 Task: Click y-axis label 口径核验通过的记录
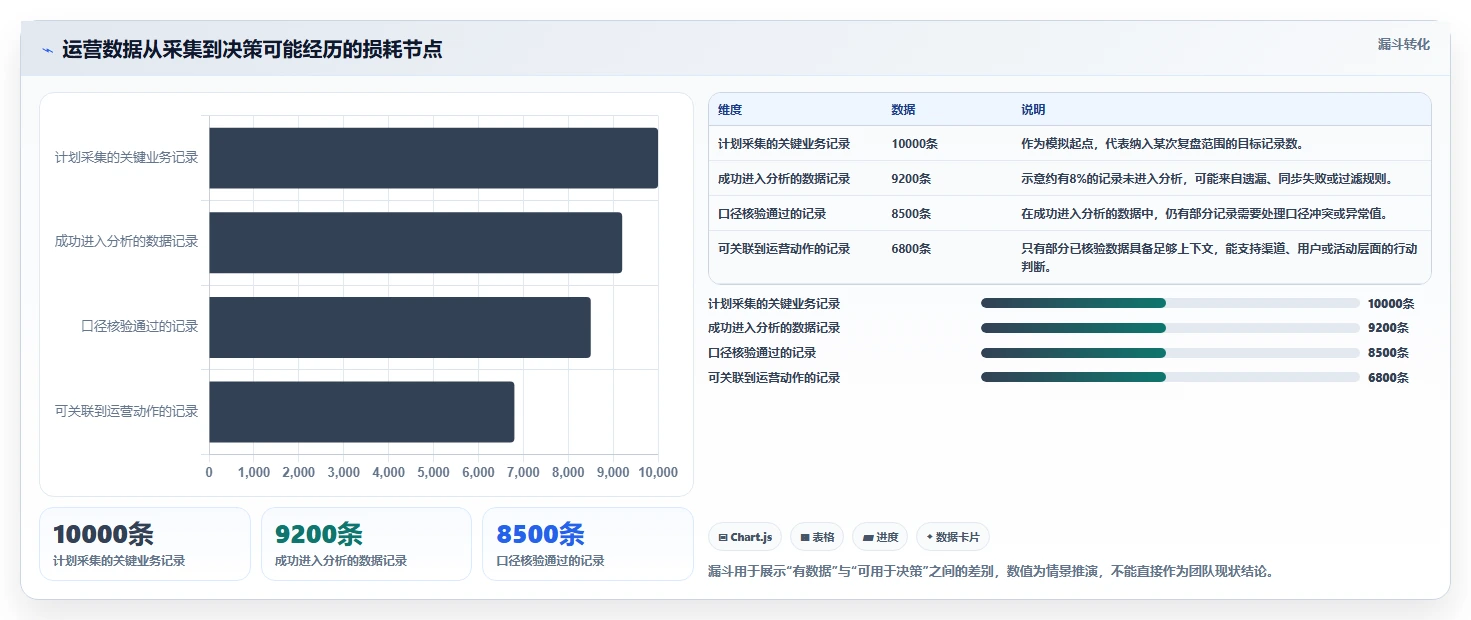[x=140, y=327]
